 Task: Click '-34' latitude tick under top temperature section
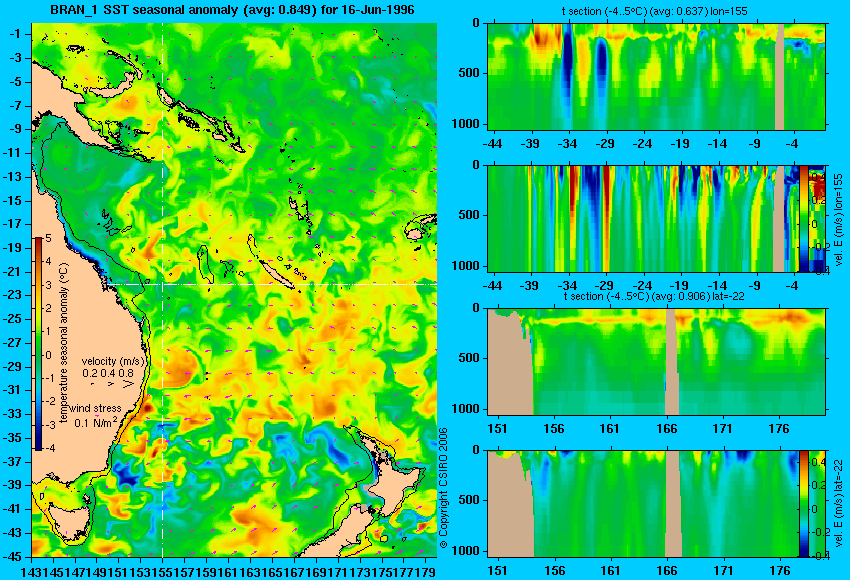pos(567,144)
